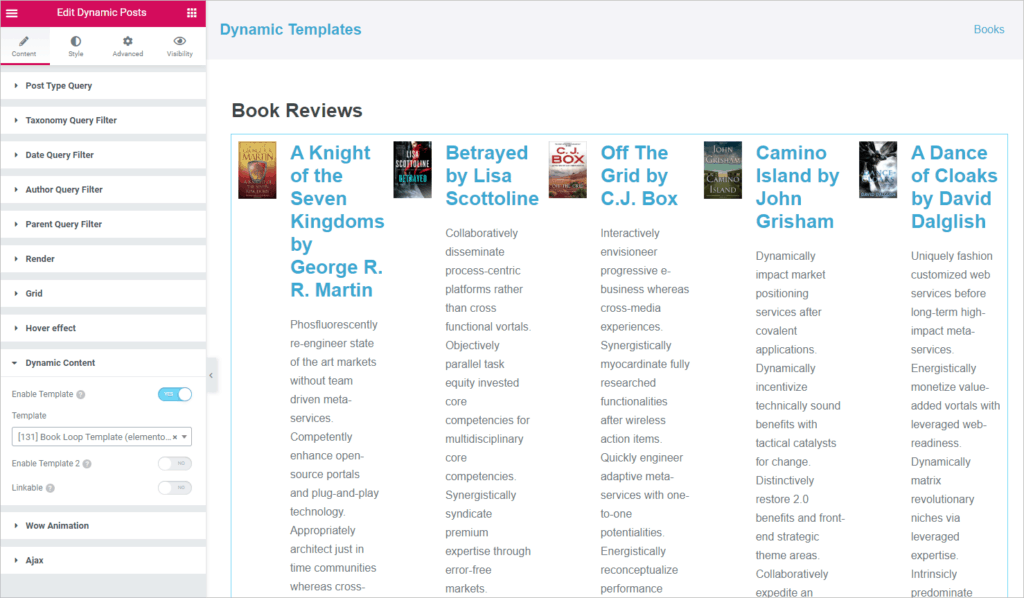Enable the Linkable switch

pos(175,488)
